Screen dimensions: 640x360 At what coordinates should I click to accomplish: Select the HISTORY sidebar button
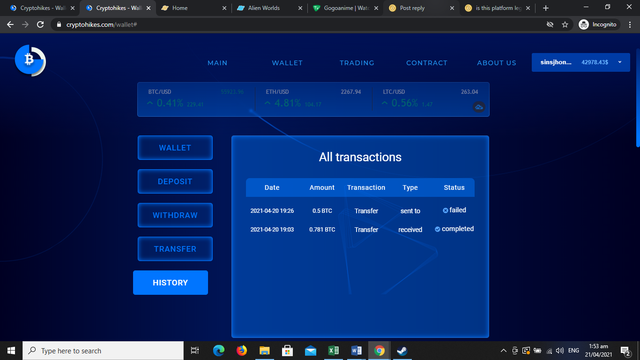pos(170,282)
